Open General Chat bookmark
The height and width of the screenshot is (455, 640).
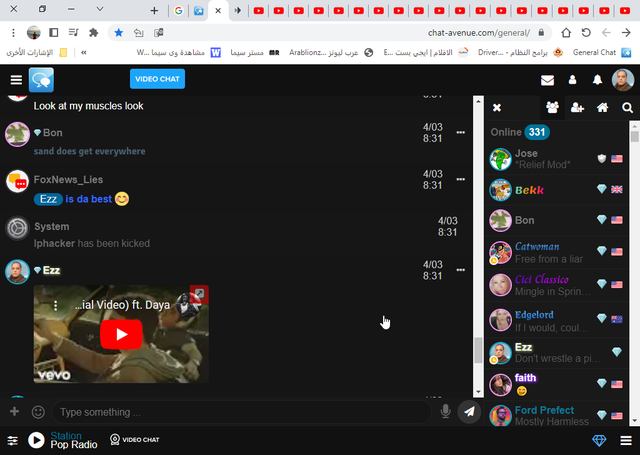pos(602,52)
